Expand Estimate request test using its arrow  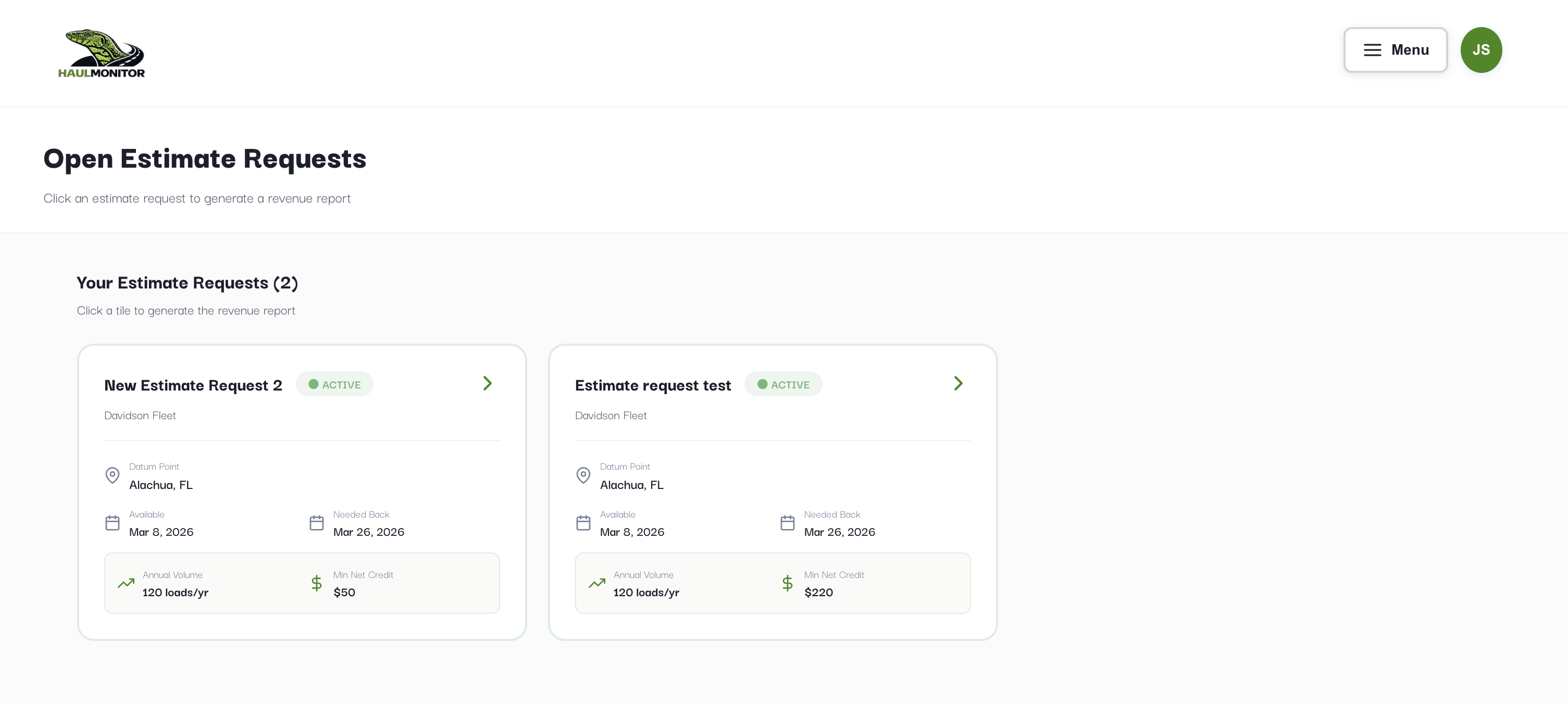[x=958, y=383]
